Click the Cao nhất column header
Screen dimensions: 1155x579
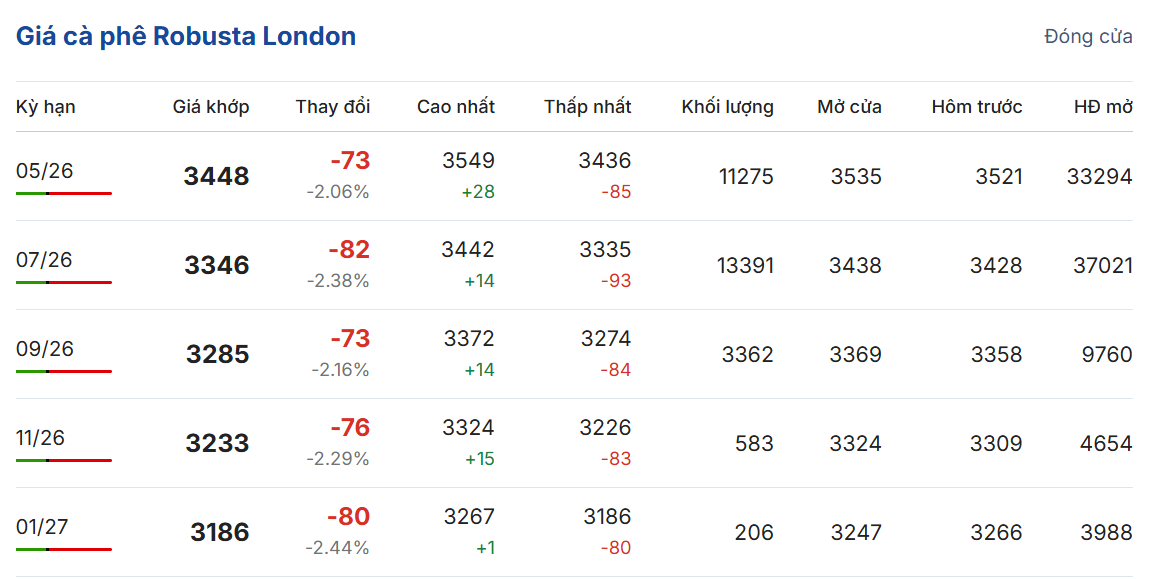pos(455,107)
